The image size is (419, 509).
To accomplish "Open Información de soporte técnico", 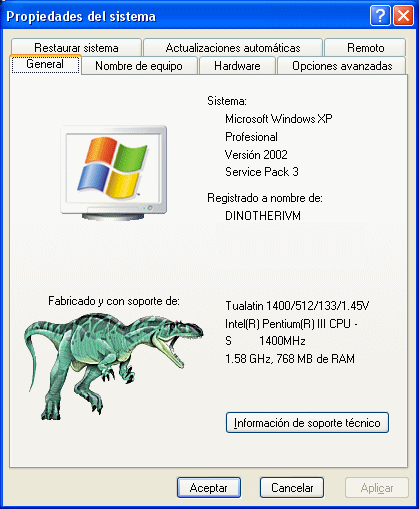I will click(x=307, y=423).
